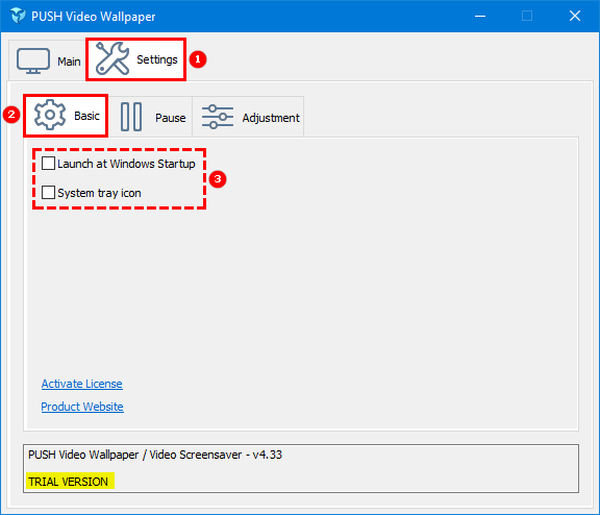Screen dimensions: 600x515
Task: Enable Launch at Windows Startup checkbox
Action: click(48, 163)
